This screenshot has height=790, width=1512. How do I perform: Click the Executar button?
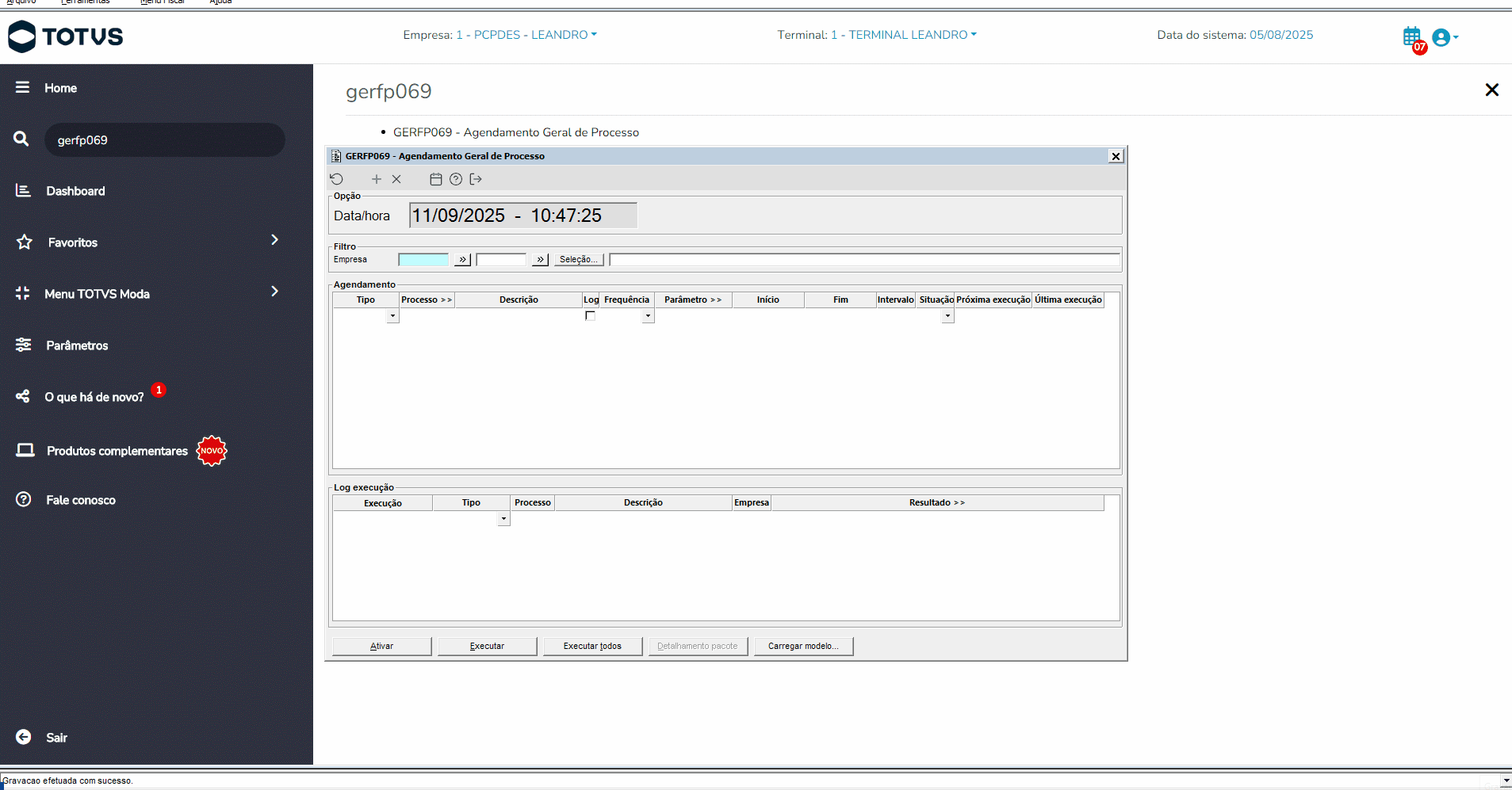[x=487, y=646]
